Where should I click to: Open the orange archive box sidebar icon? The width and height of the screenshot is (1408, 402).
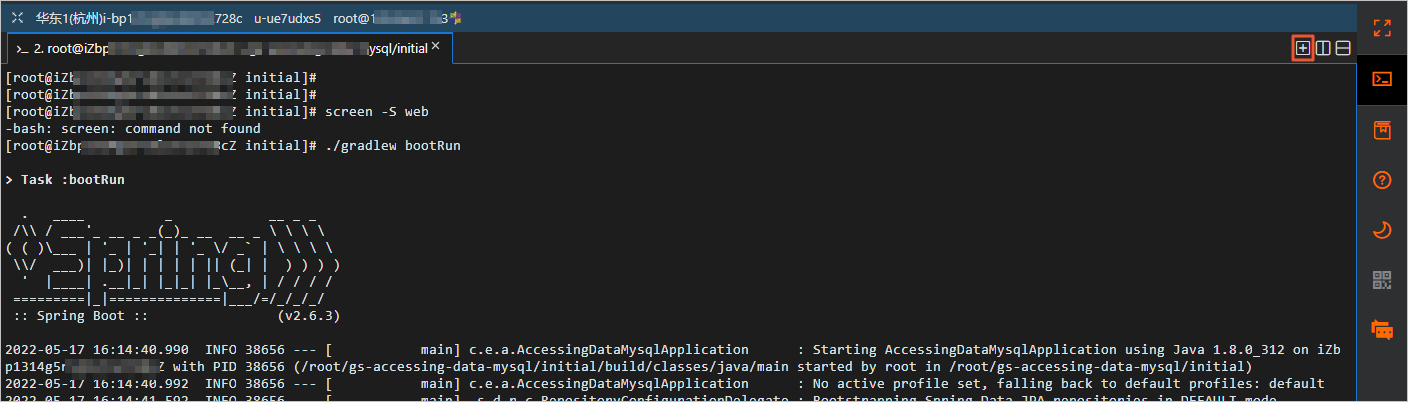click(x=1382, y=129)
